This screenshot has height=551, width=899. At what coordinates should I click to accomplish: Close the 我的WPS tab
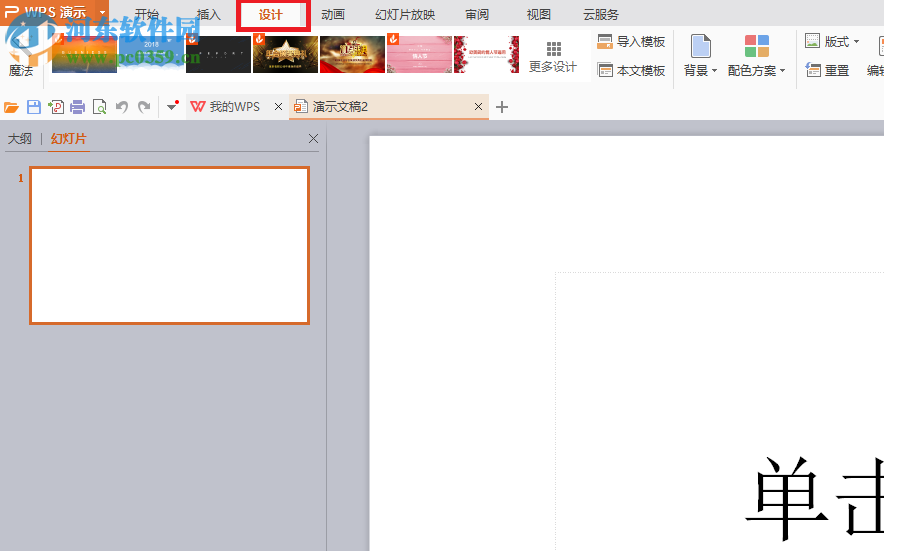pos(278,107)
